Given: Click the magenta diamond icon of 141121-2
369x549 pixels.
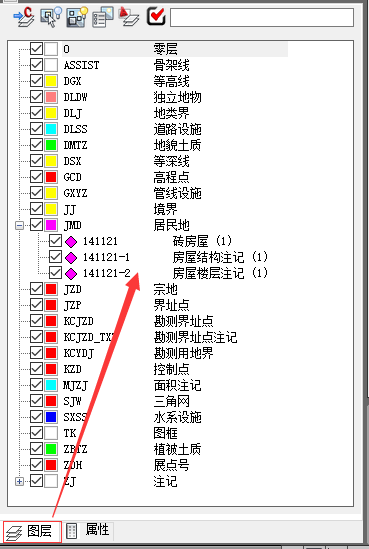Looking at the screenshot, I should [71, 273].
